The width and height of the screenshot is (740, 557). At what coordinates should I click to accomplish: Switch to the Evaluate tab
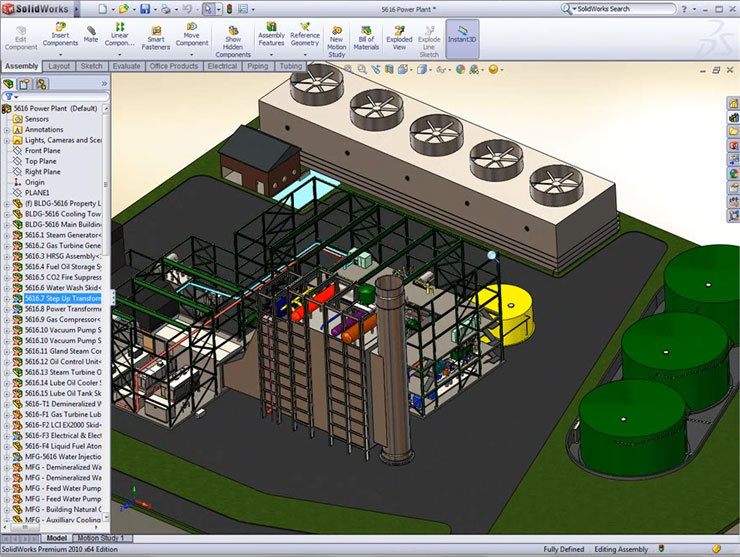[x=126, y=66]
